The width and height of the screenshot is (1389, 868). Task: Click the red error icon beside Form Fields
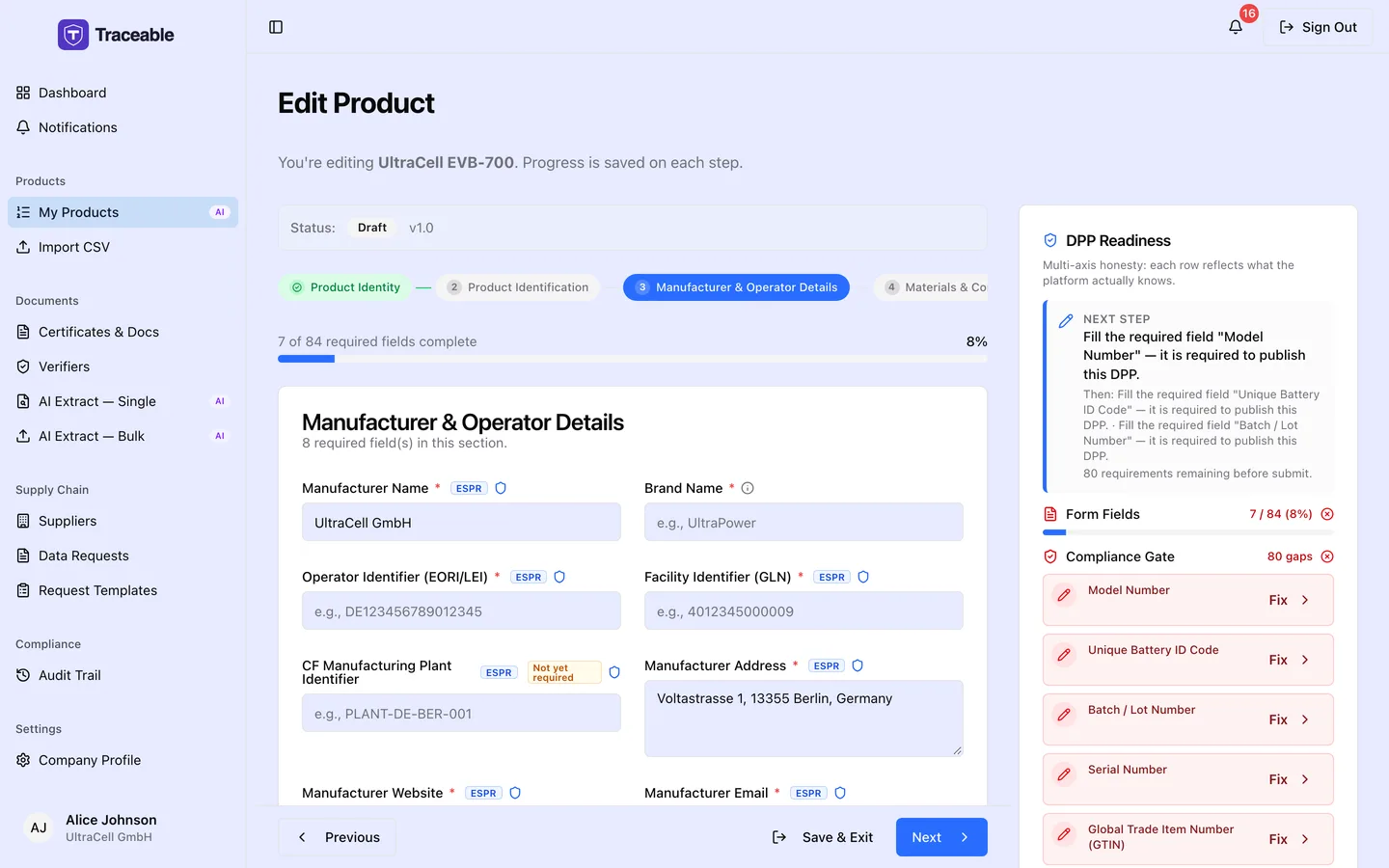(x=1327, y=514)
